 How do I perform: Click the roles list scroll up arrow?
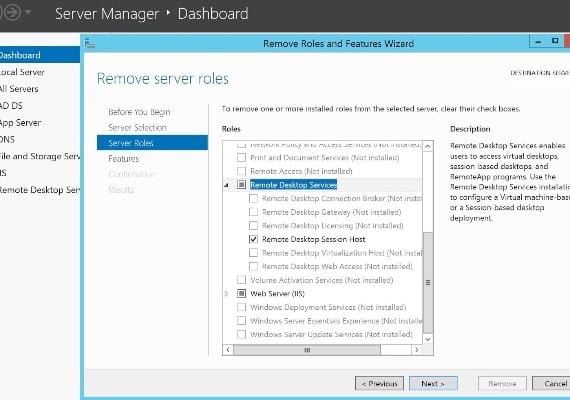[x=428, y=146]
